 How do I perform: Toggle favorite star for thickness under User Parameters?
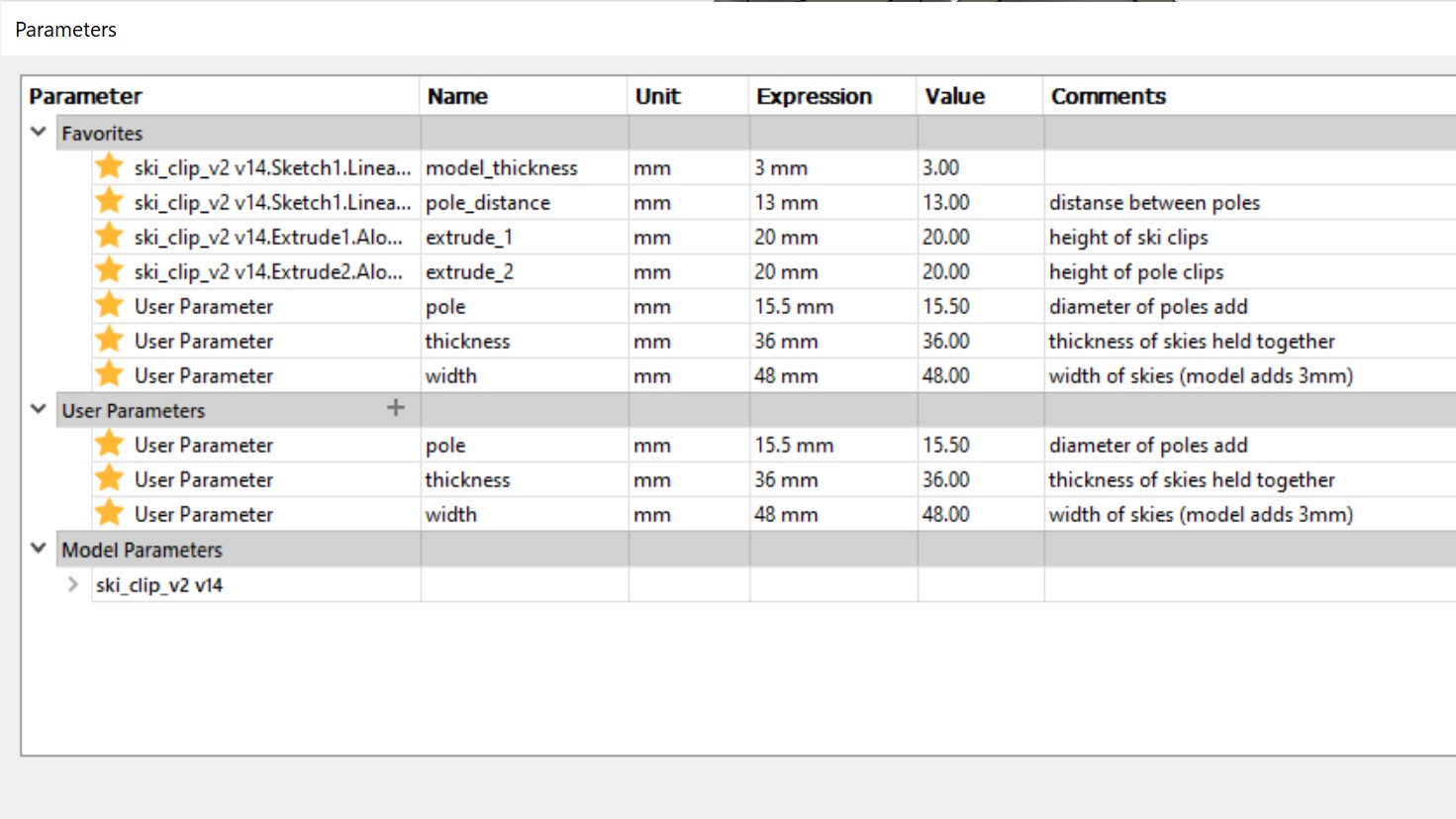coord(109,478)
